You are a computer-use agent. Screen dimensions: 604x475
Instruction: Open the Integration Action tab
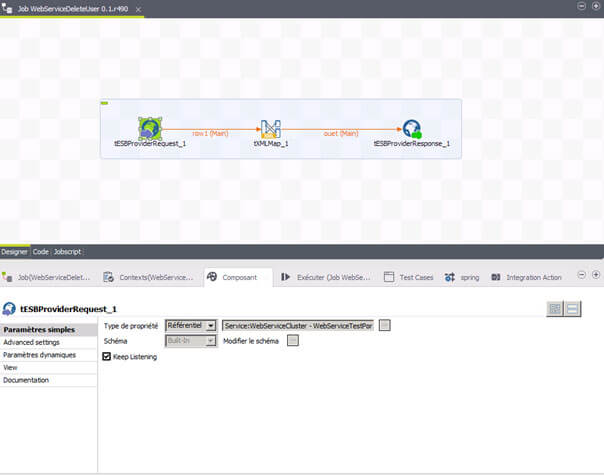(x=526, y=277)
